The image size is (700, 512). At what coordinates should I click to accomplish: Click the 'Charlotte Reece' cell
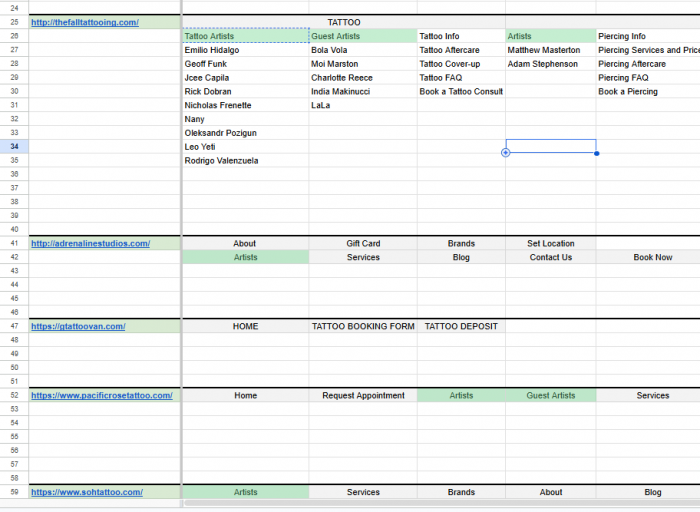tap(363, 78)
